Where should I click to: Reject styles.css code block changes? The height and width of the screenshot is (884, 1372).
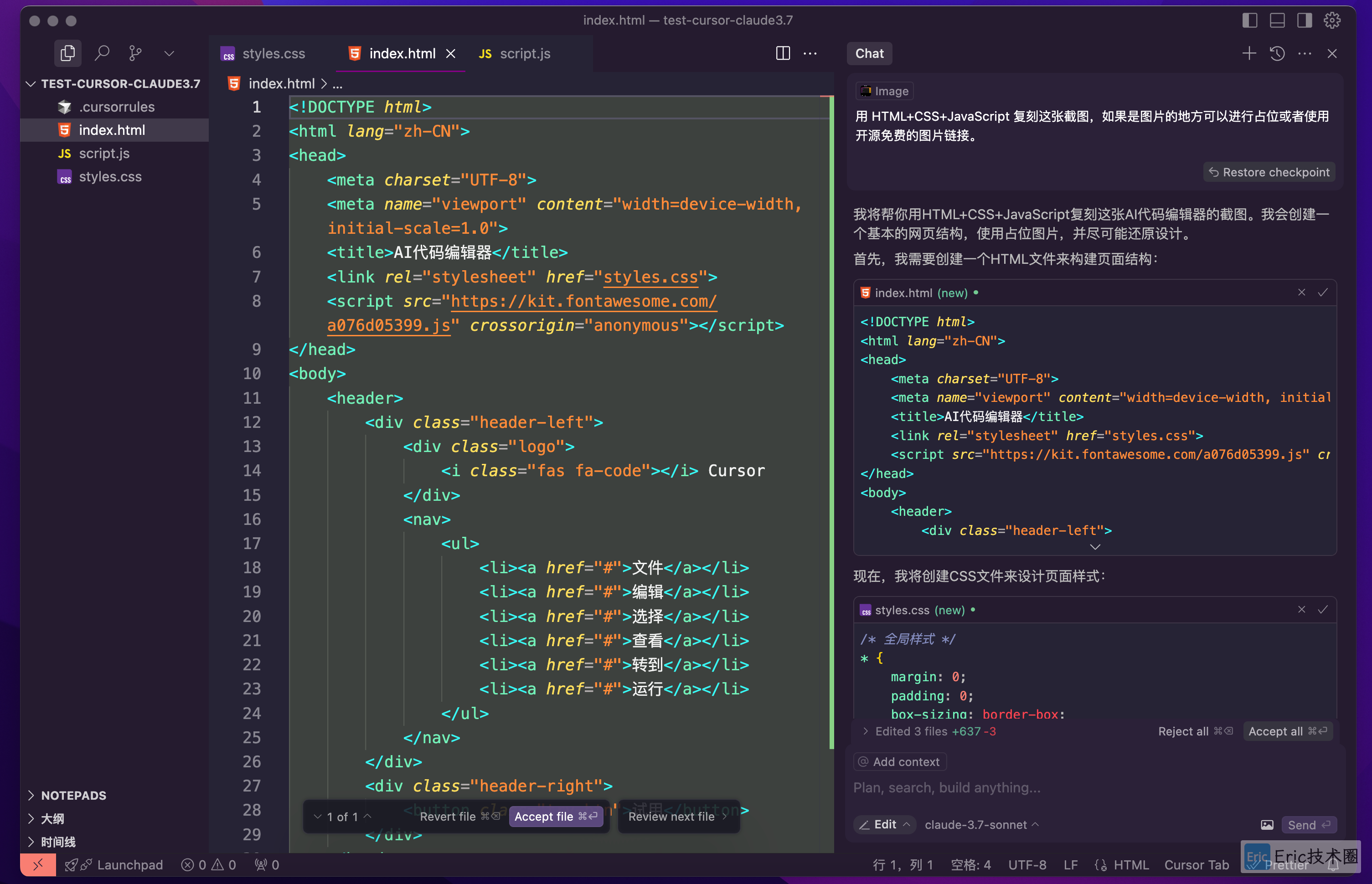[x=1301, y=610]
